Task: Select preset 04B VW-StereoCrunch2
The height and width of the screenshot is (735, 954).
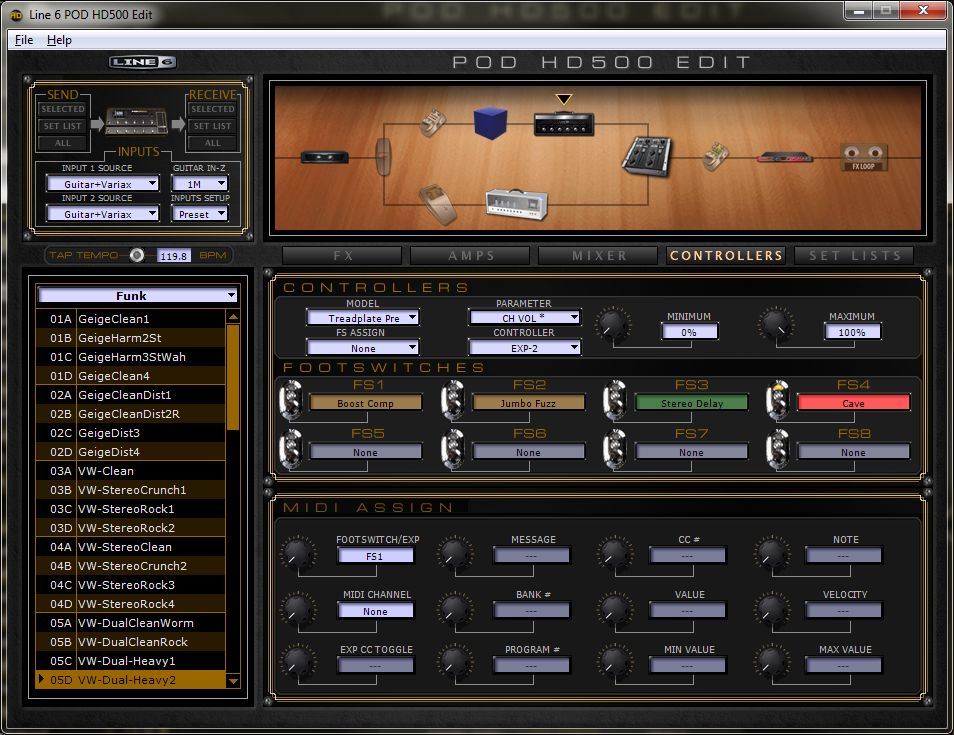Action: (x=130, y=566)
